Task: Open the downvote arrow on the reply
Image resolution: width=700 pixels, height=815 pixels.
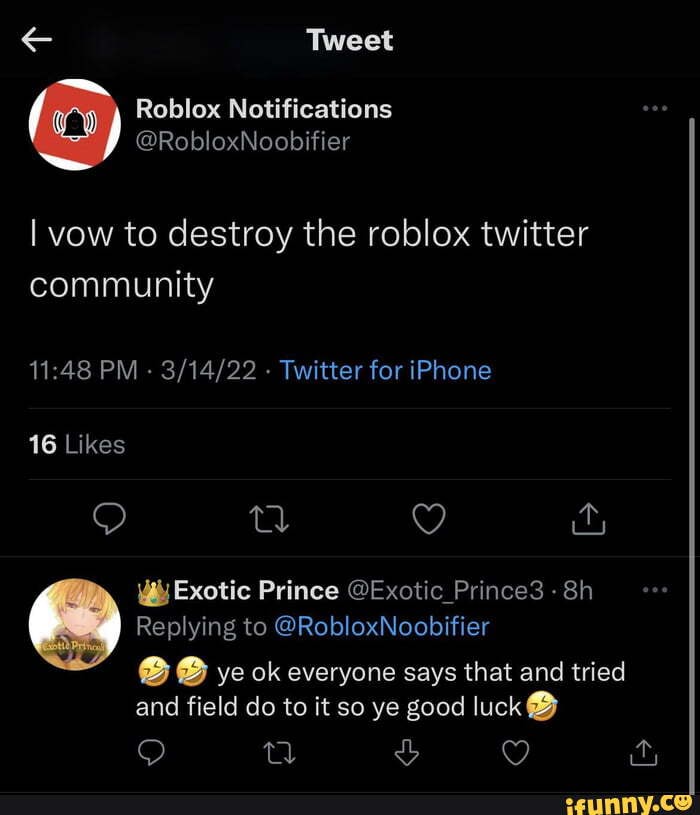Action: (406, 752)
